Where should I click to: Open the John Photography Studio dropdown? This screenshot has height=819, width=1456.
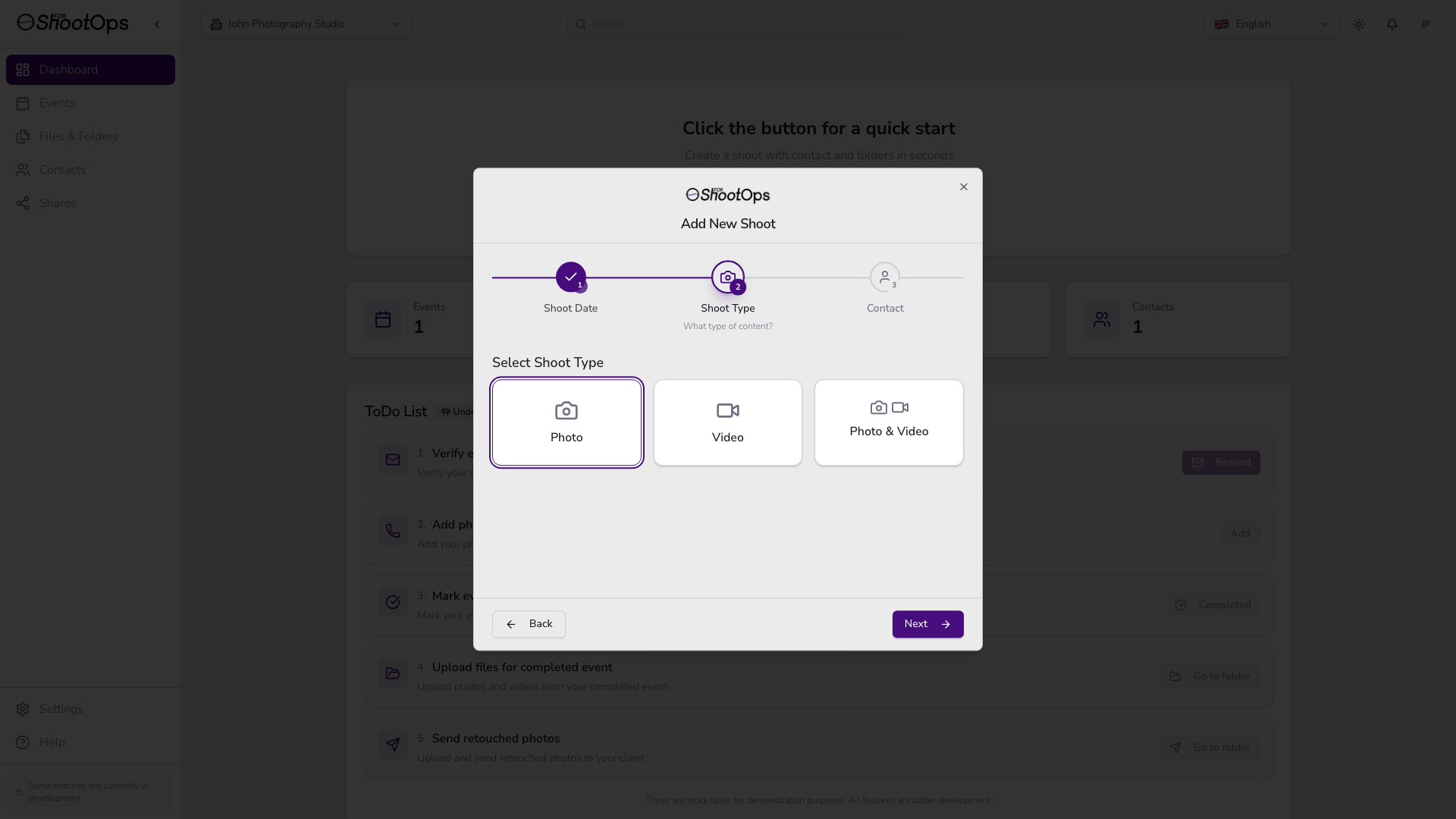306,24
